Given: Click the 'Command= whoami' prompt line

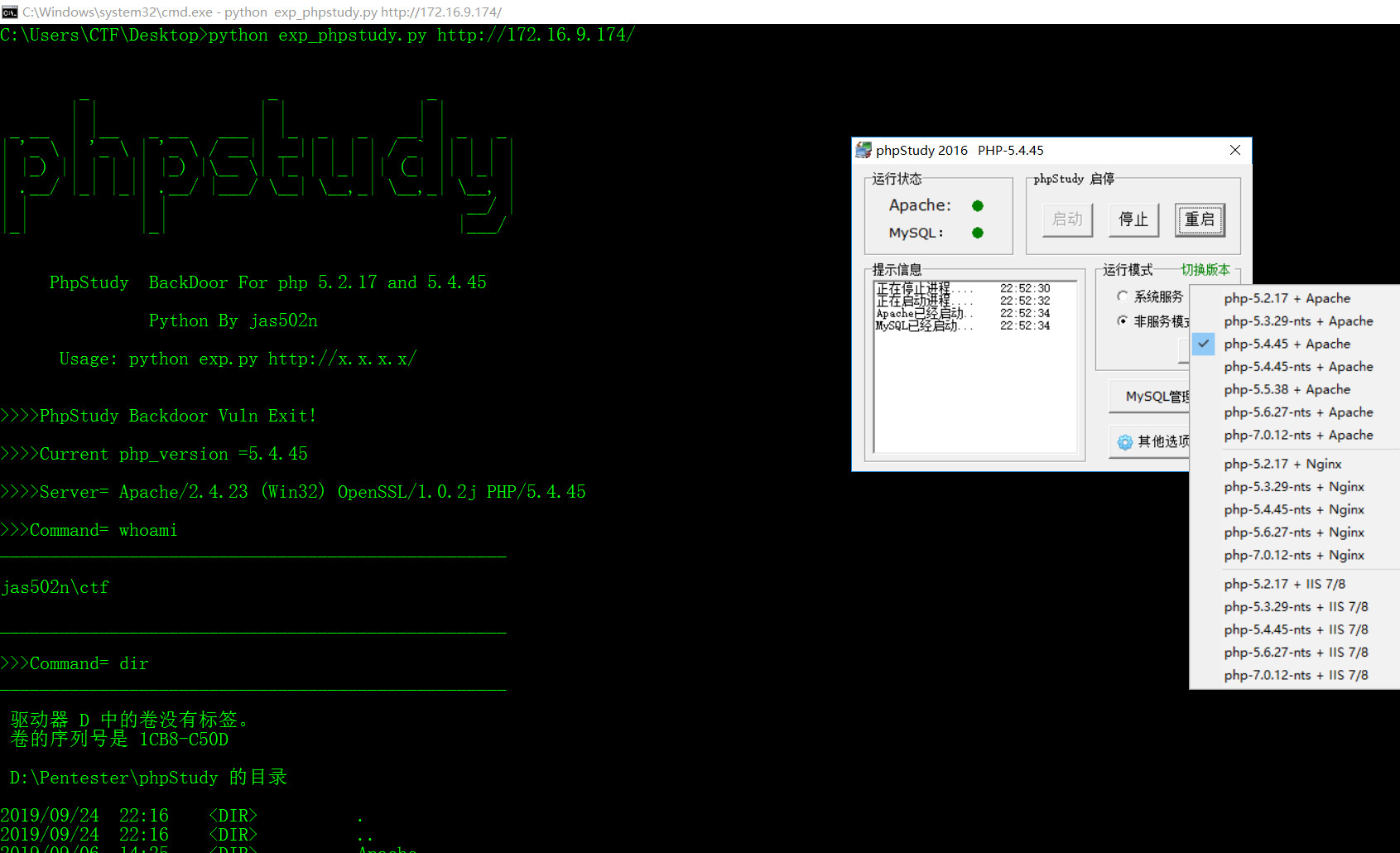Looking at the screenshot, I should [89, 530].
